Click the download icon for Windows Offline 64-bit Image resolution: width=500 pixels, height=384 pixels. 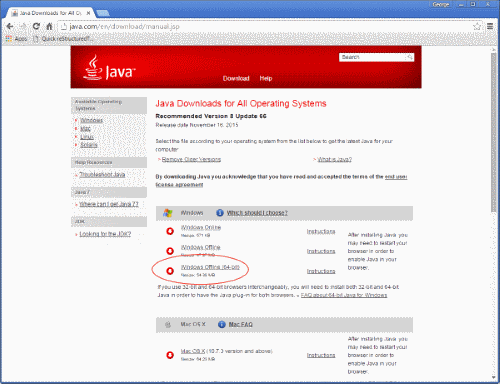coord(170,271)
